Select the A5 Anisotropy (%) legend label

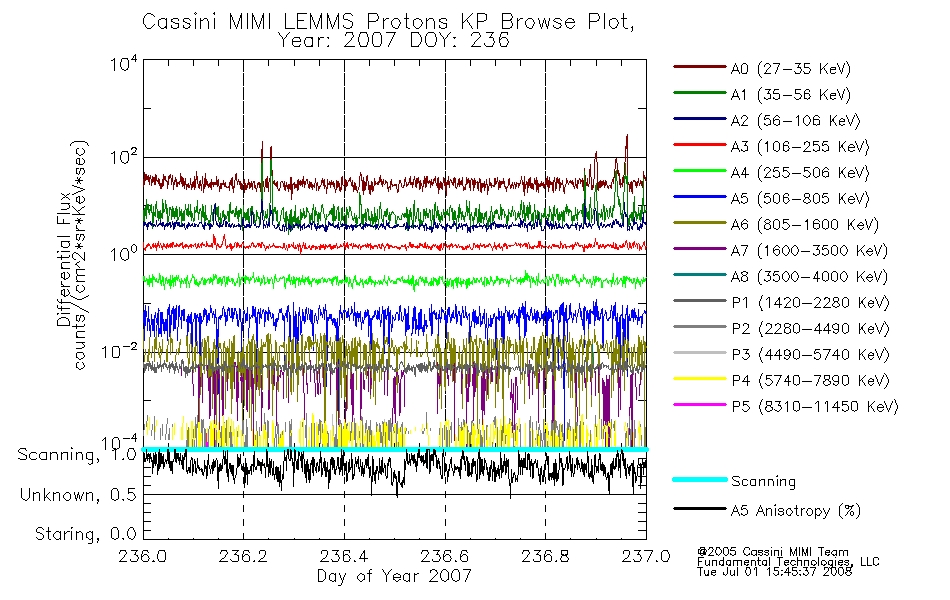point(796,511)
